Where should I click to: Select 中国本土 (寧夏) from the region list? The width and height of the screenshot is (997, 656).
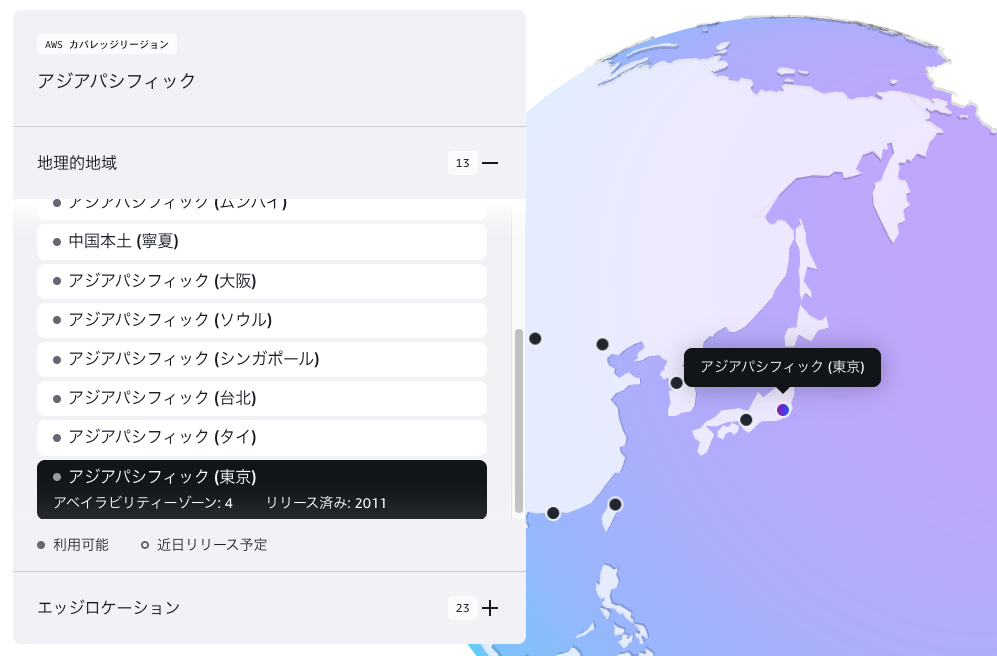click(262, 241)
